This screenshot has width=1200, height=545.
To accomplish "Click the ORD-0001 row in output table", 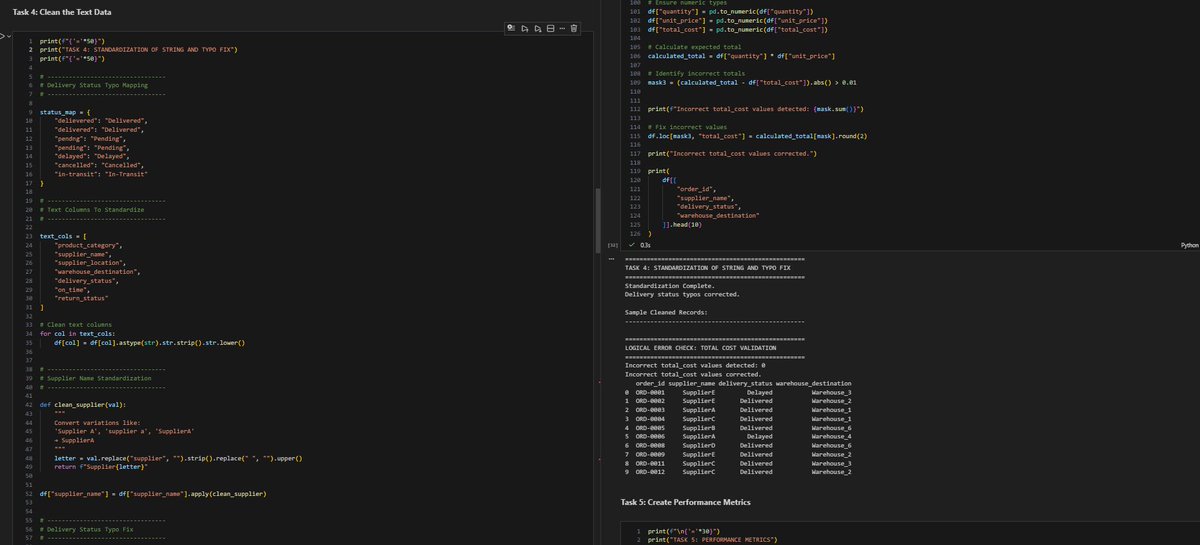I will pos(736,392).
